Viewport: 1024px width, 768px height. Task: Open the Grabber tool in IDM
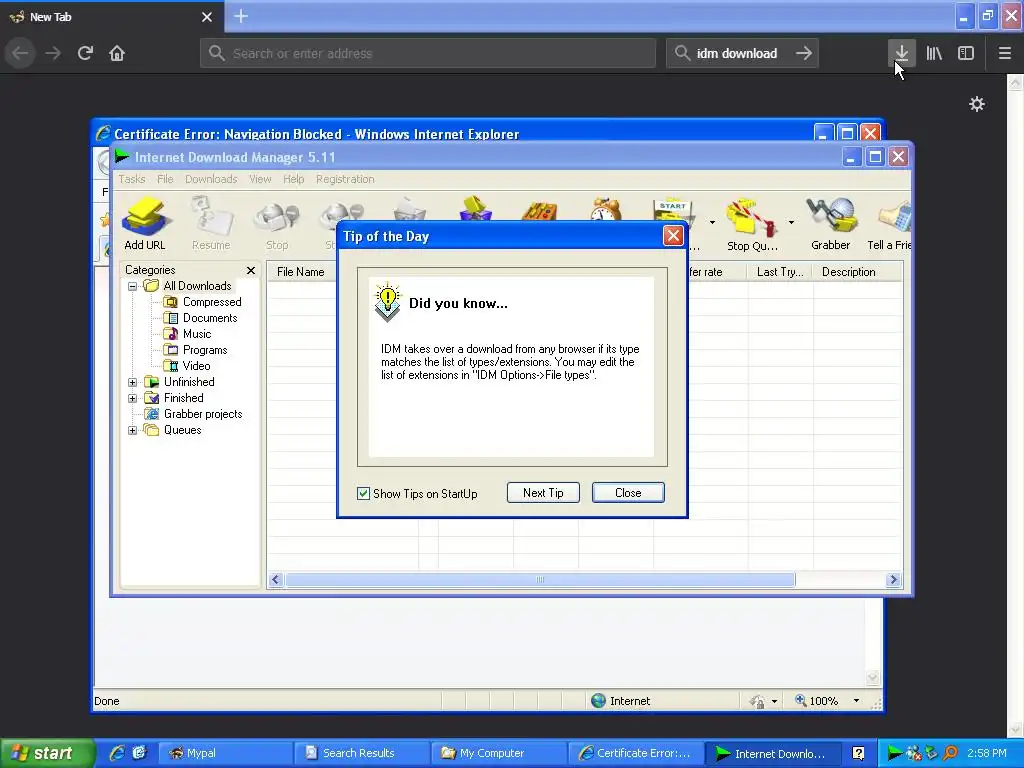(831, 223)
